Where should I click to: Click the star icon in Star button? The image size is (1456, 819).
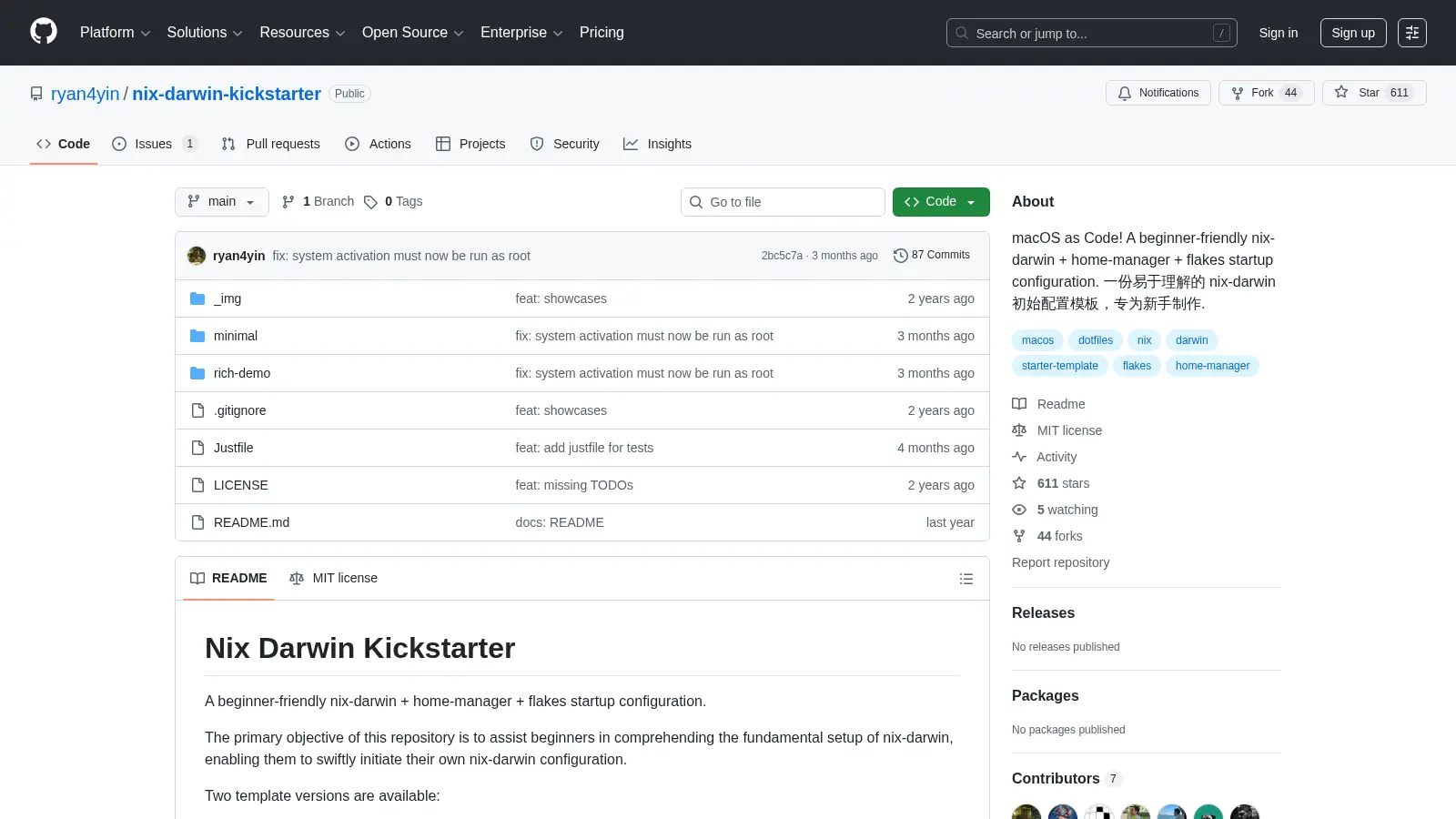coord(1341,92)
